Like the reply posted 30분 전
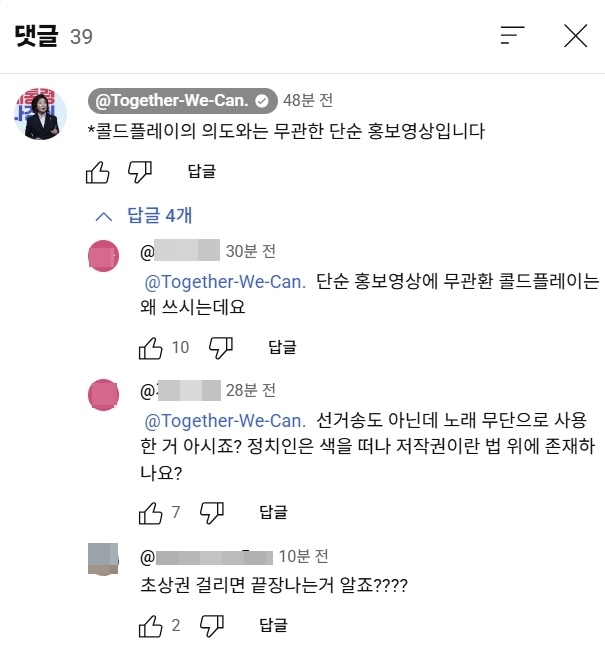The width and height of the screenshot is (605, 651). 150,348
